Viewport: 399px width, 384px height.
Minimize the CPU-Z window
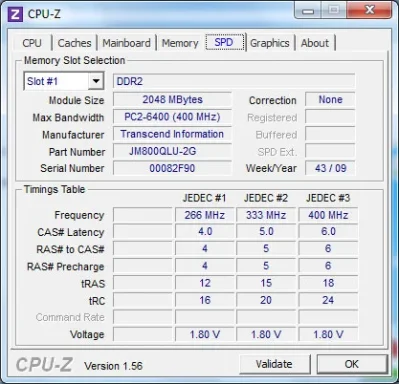click(x=308, y=10)
